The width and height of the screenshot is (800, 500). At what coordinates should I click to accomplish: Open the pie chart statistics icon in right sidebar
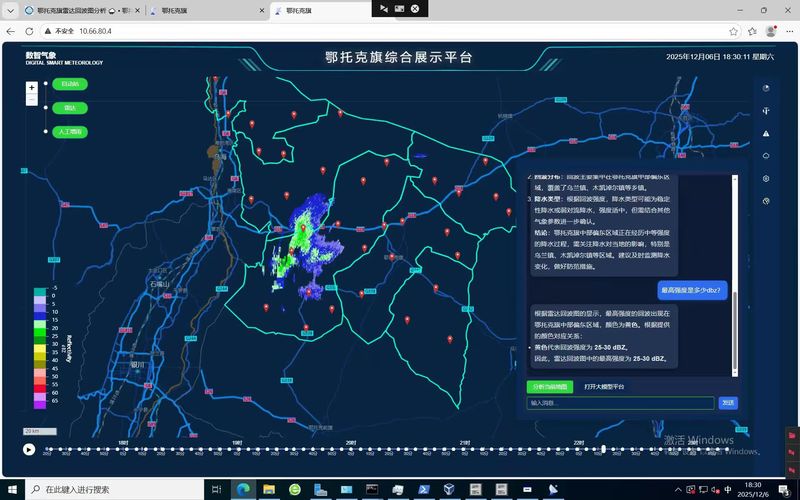766,88
